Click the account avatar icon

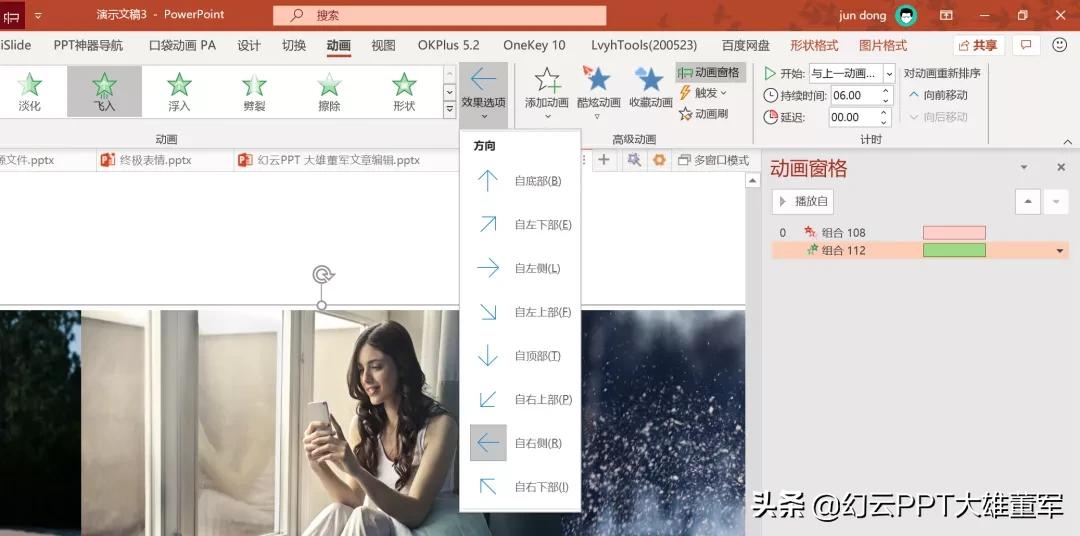click(x=906, y=15)
